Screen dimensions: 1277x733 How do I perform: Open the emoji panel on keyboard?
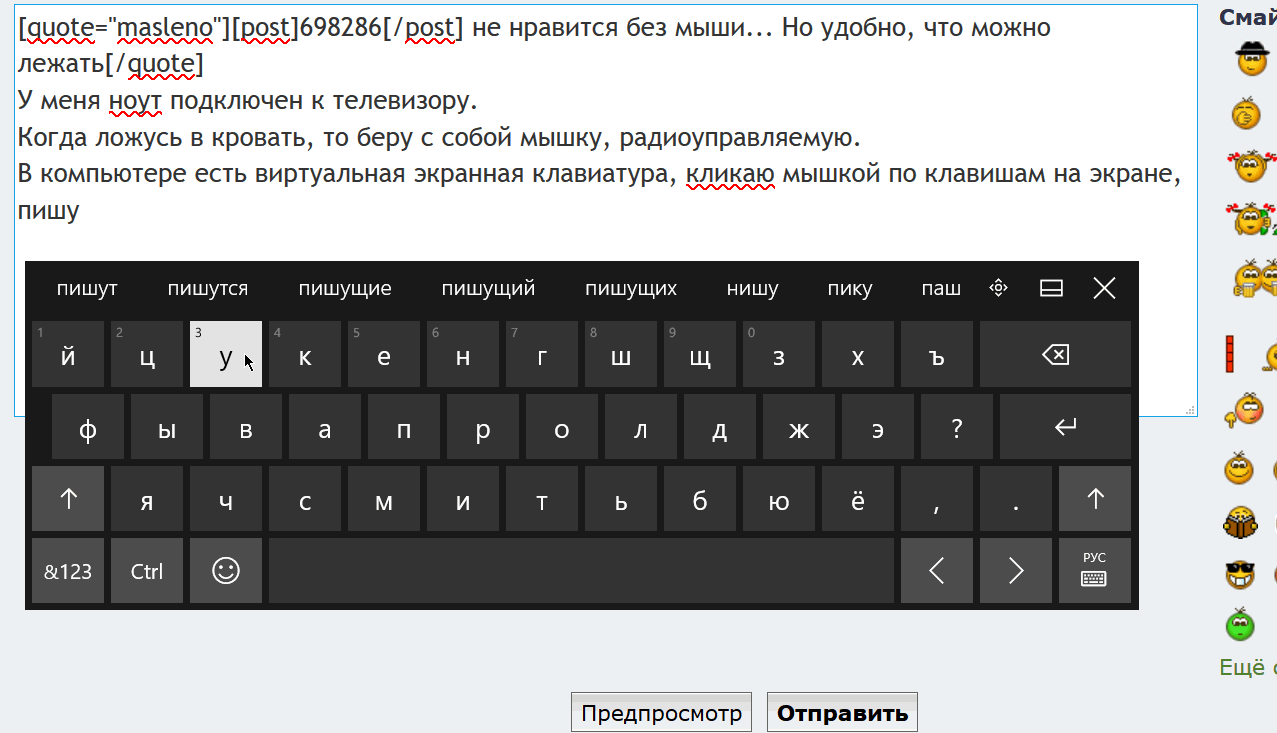[226, 571]
